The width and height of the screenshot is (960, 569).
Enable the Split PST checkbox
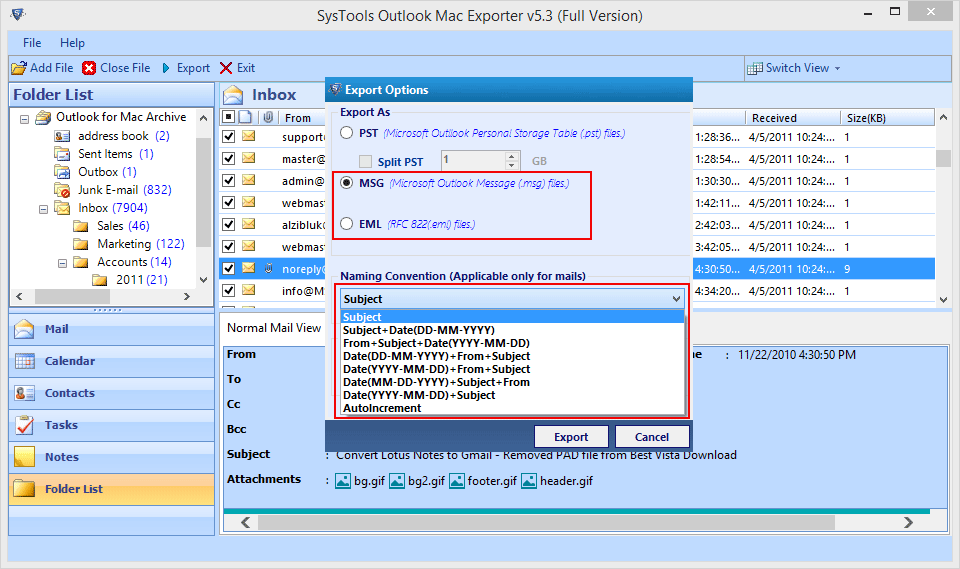tap(366, 161)
